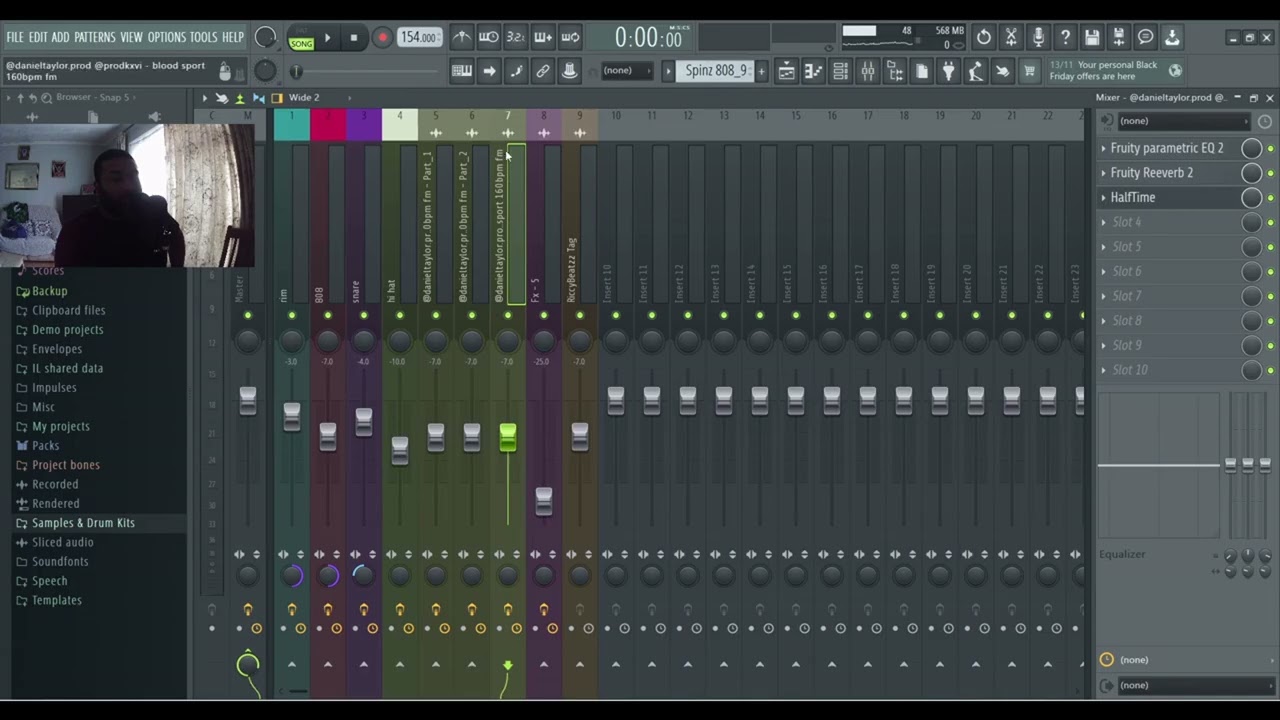Mute the snare mixer track green light
The height and width of the screenshot is (720, 1280).
pos(364,316)
